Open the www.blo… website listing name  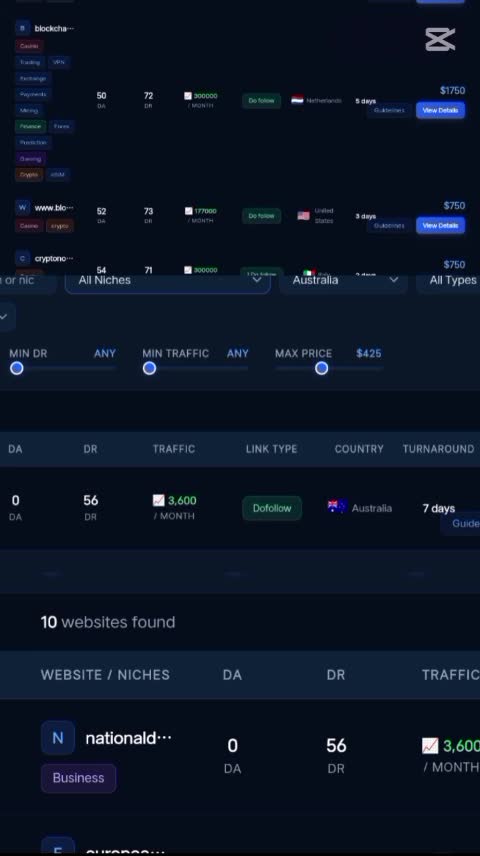tap(54, 208)
